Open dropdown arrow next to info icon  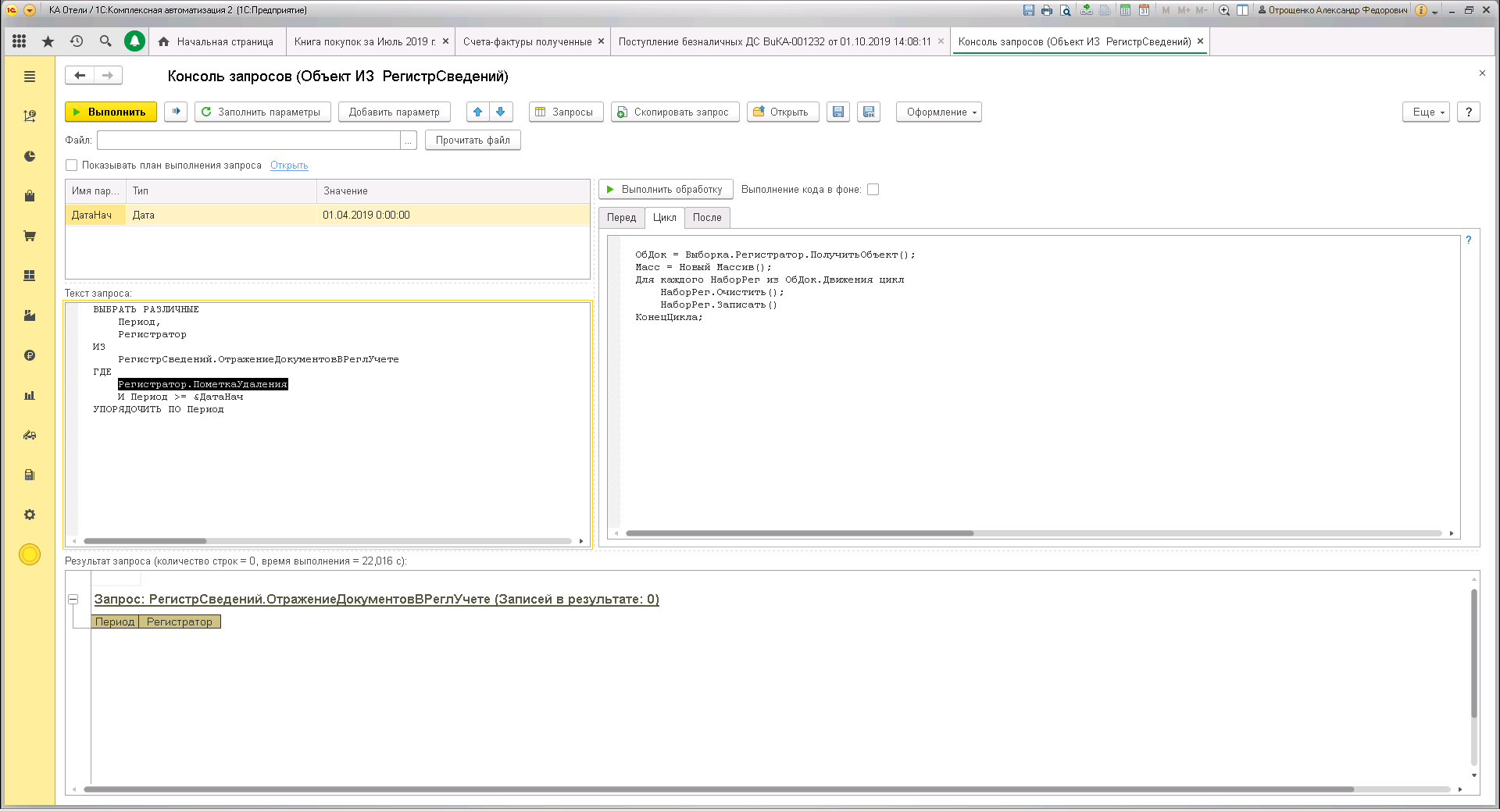click(x=1434, y=11)
